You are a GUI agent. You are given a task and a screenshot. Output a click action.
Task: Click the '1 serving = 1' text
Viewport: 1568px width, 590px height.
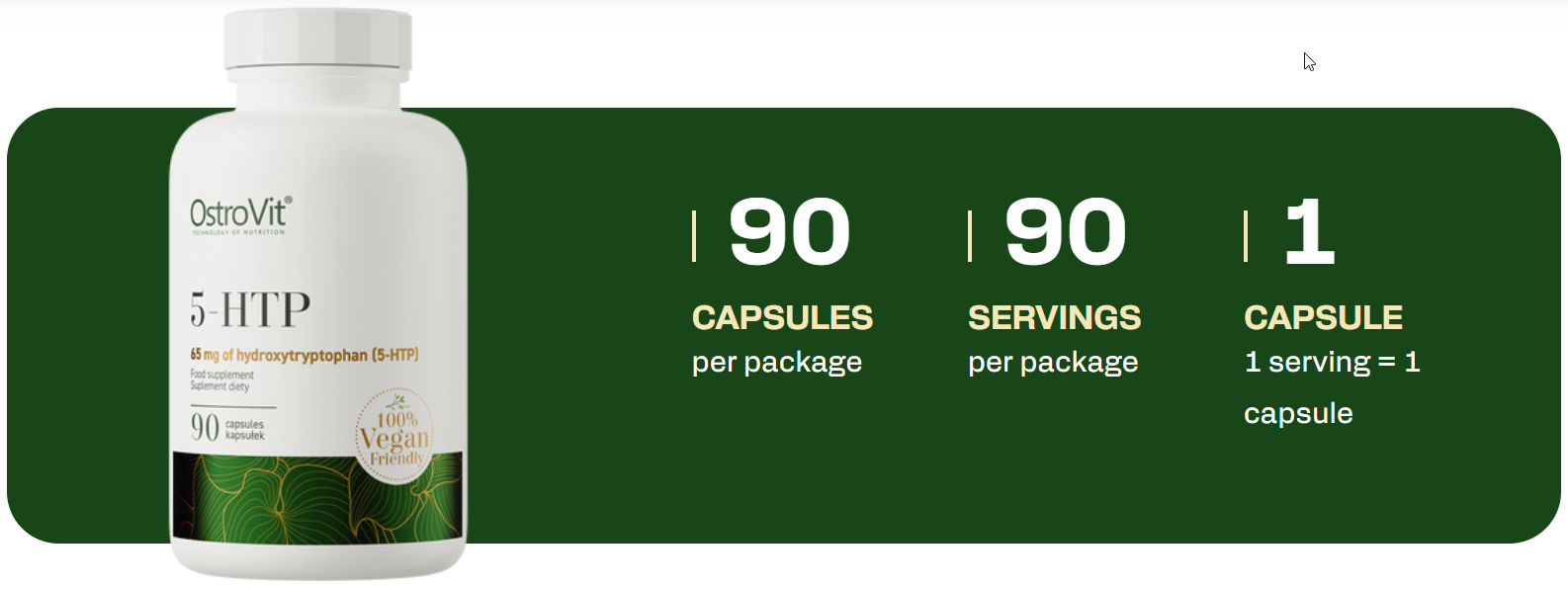(1332, 362)
